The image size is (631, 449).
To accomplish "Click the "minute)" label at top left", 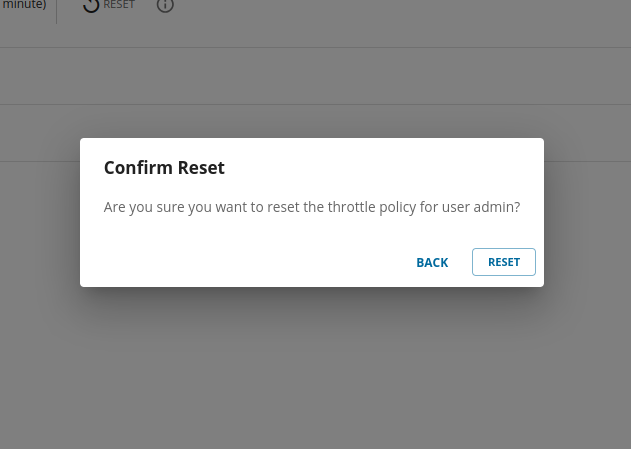I will 24,5.
